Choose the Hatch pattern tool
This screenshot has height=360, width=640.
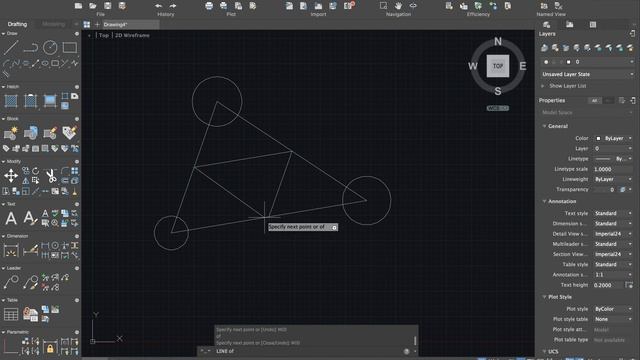[11, 100]
